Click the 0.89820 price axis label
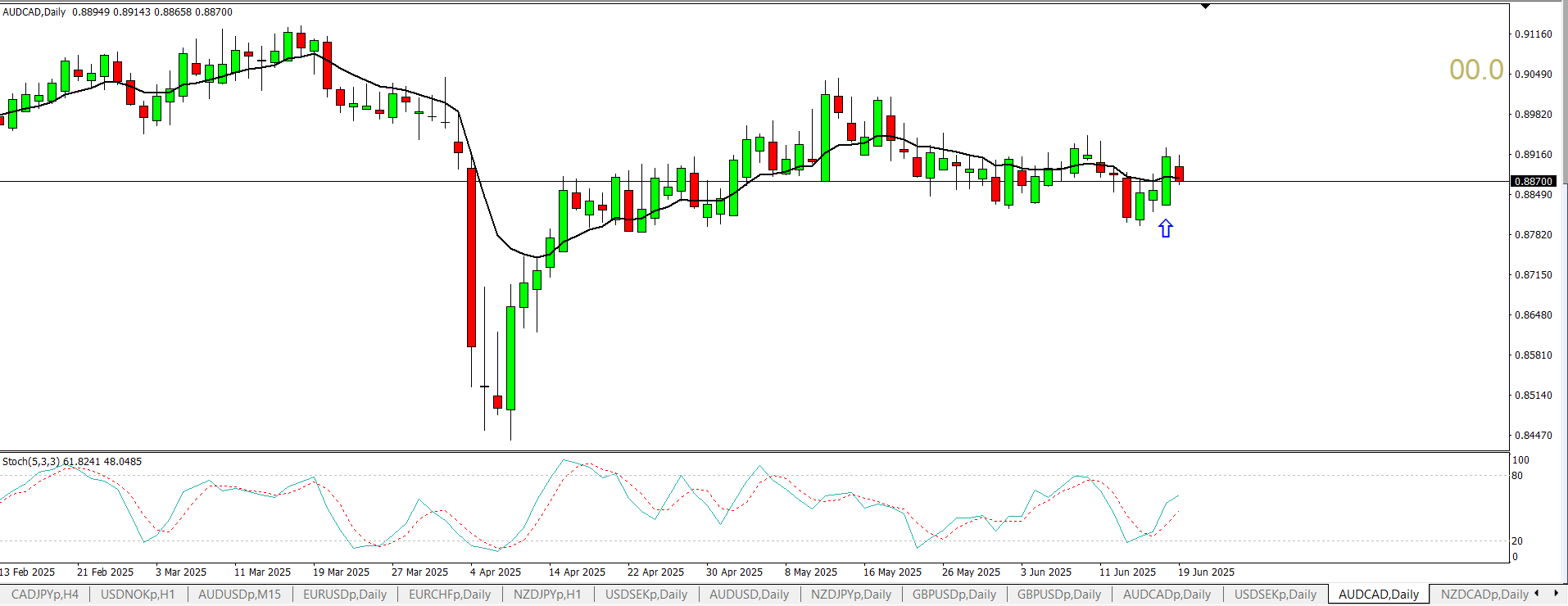 tap(1533, 115)
